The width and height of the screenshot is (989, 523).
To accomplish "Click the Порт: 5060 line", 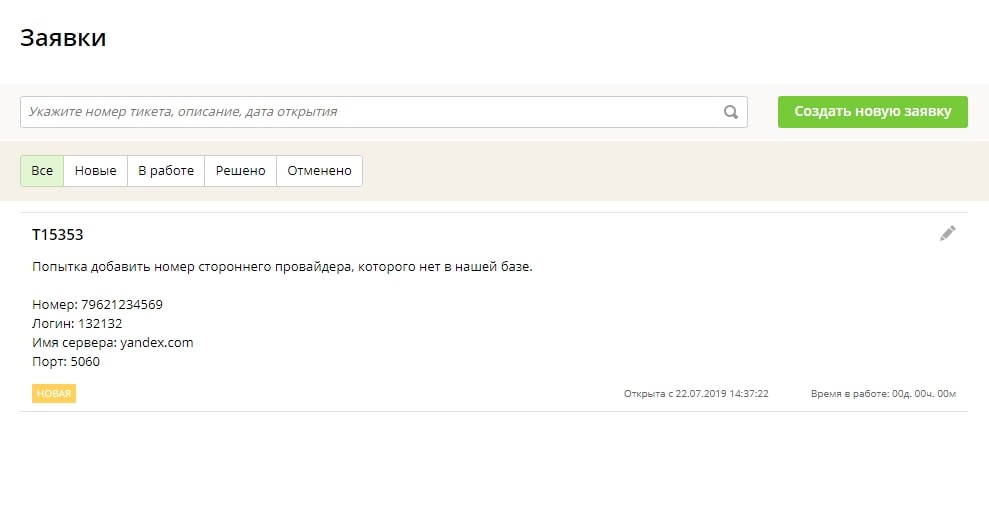I will pos(66,361).
